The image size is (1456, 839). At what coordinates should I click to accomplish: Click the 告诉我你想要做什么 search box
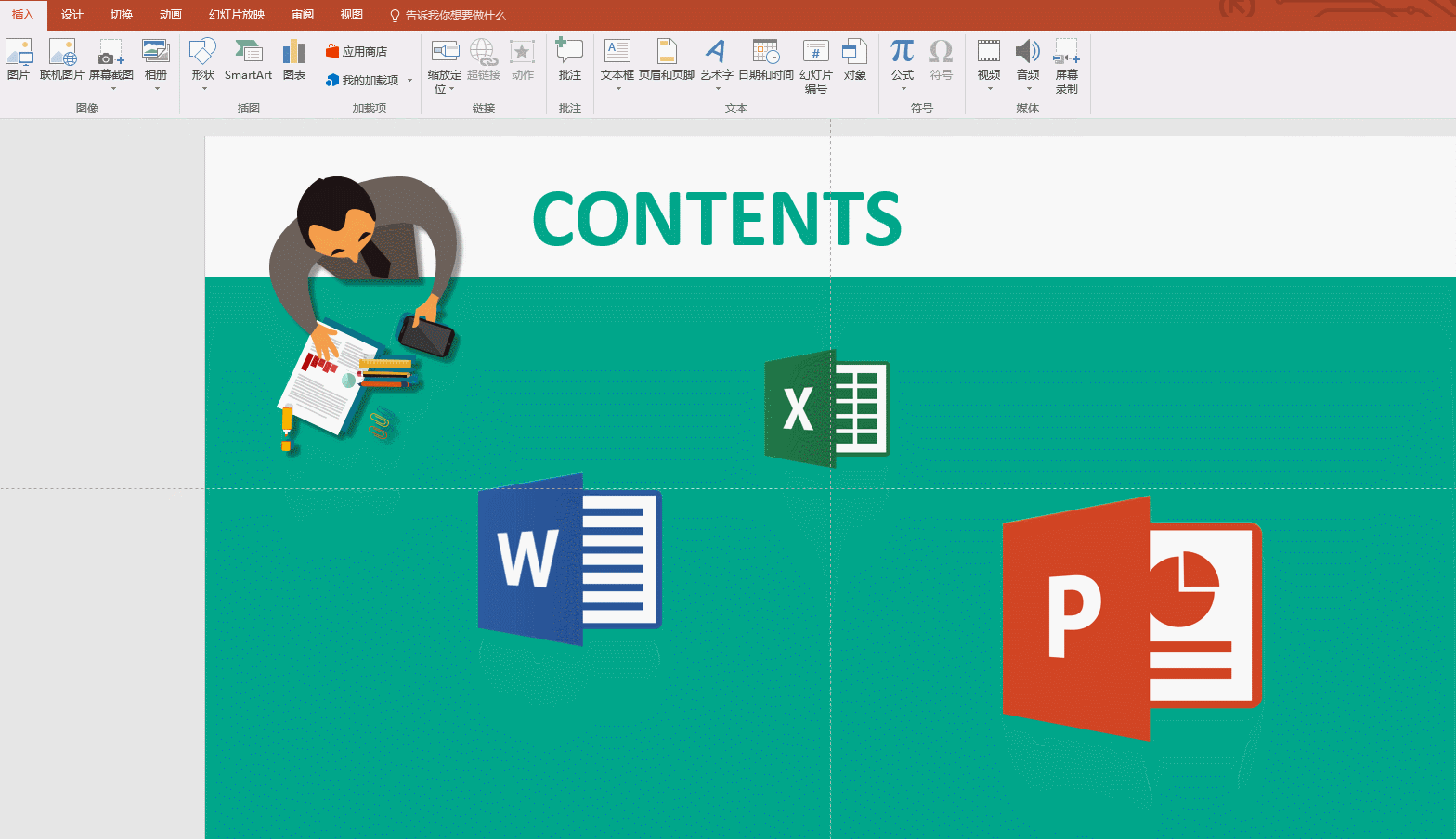(448, 15)
